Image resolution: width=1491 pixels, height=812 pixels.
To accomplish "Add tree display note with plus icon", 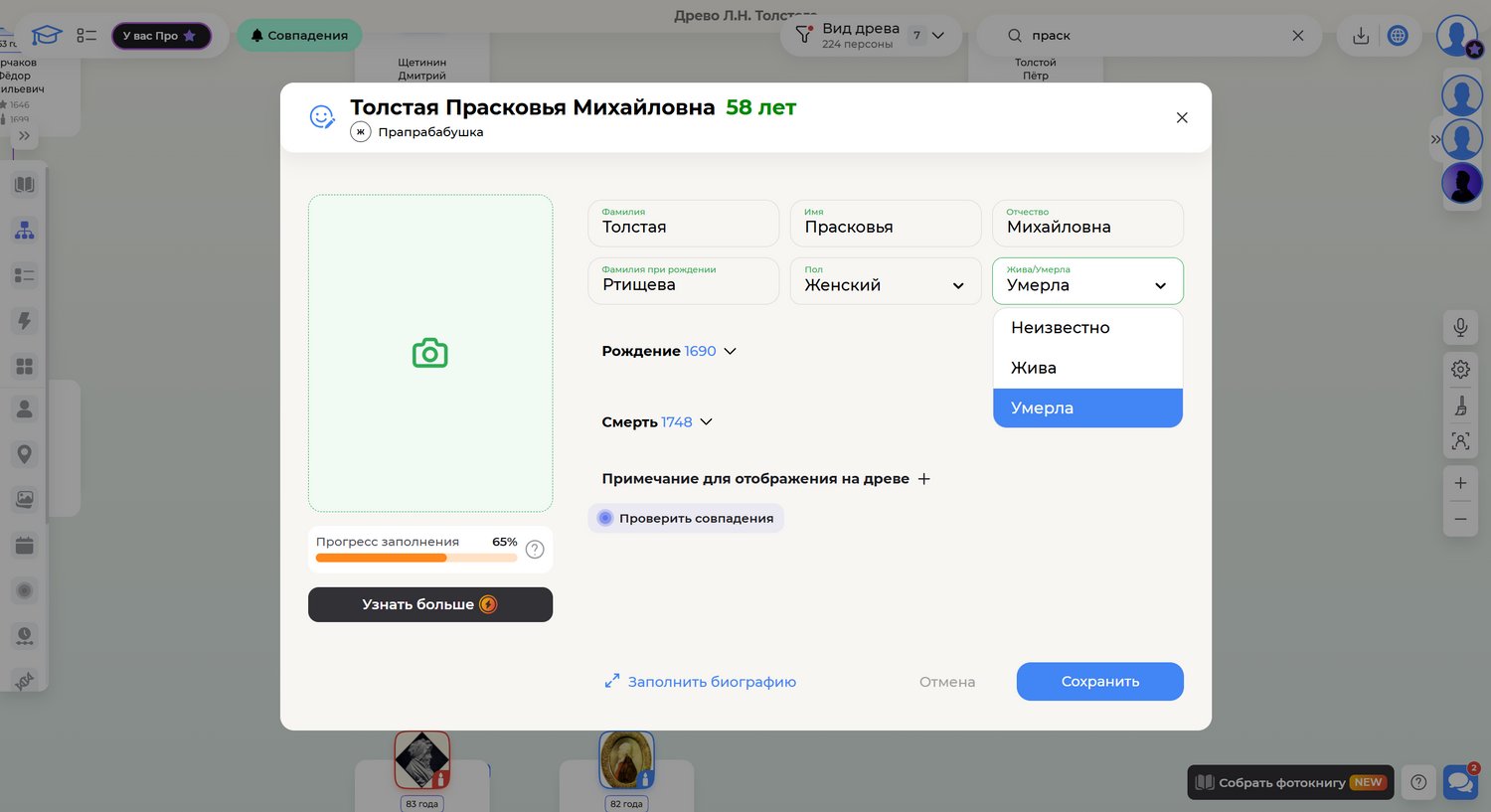I will click(x=923, y=479).
